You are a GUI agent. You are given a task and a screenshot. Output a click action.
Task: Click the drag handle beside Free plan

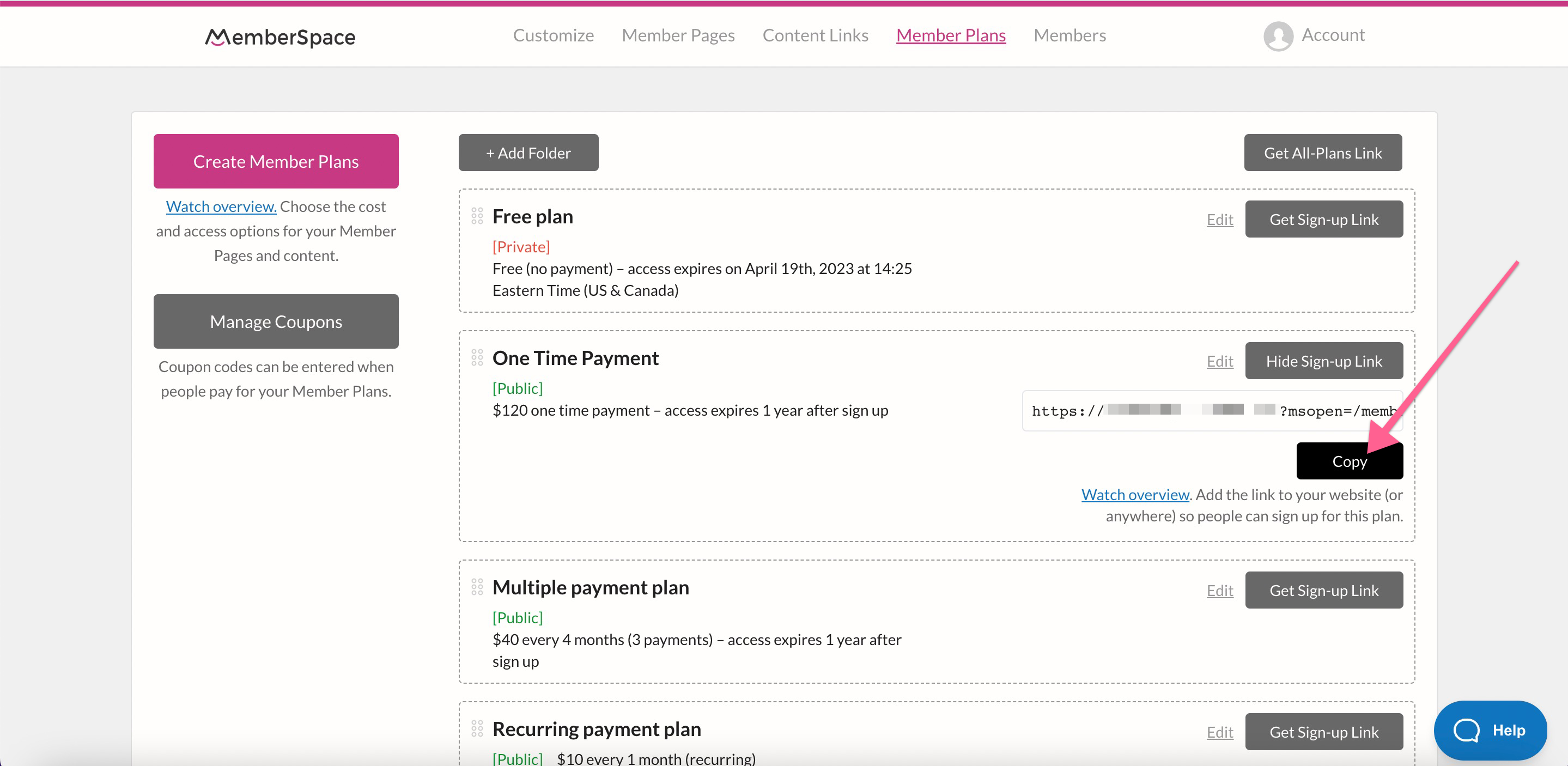point(477,216)
